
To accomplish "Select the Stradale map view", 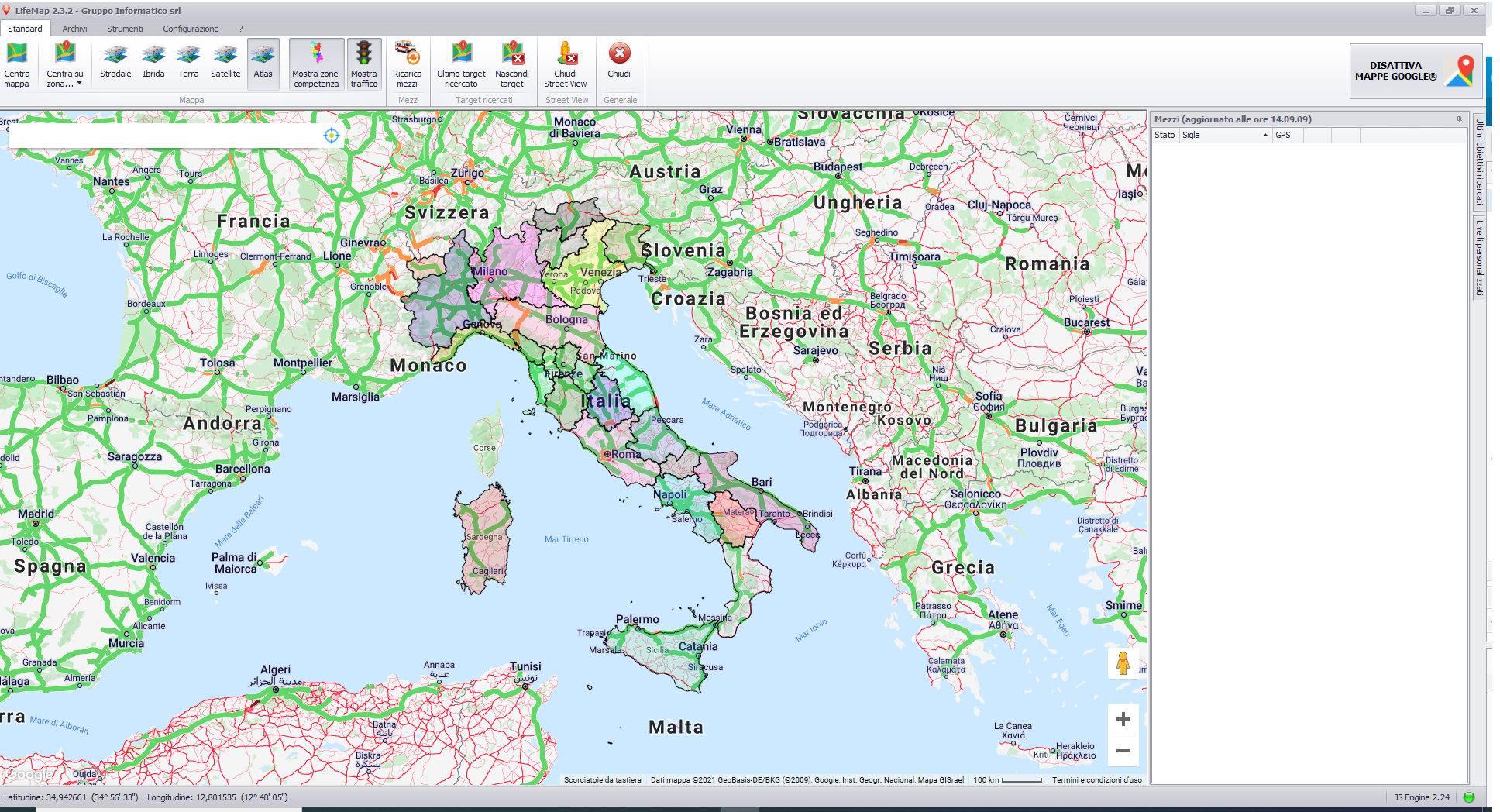I will coord(115,64).
